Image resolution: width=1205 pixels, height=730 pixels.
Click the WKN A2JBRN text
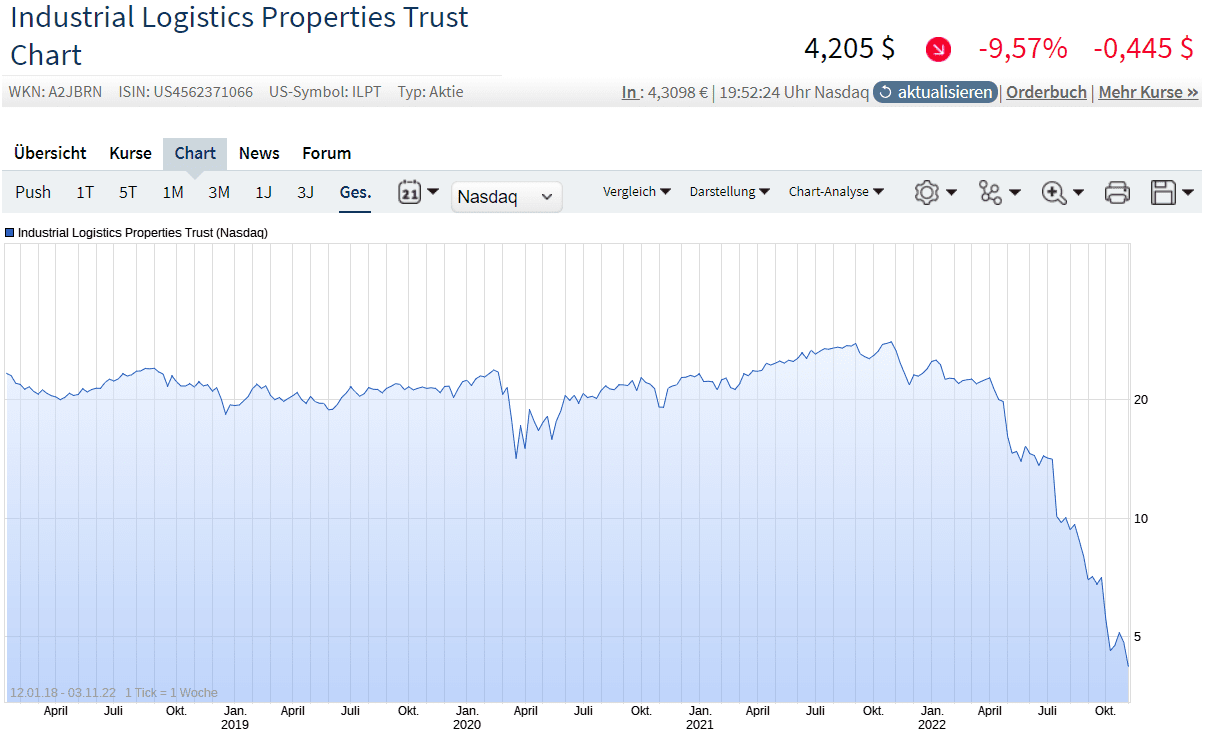click(55, 92)
